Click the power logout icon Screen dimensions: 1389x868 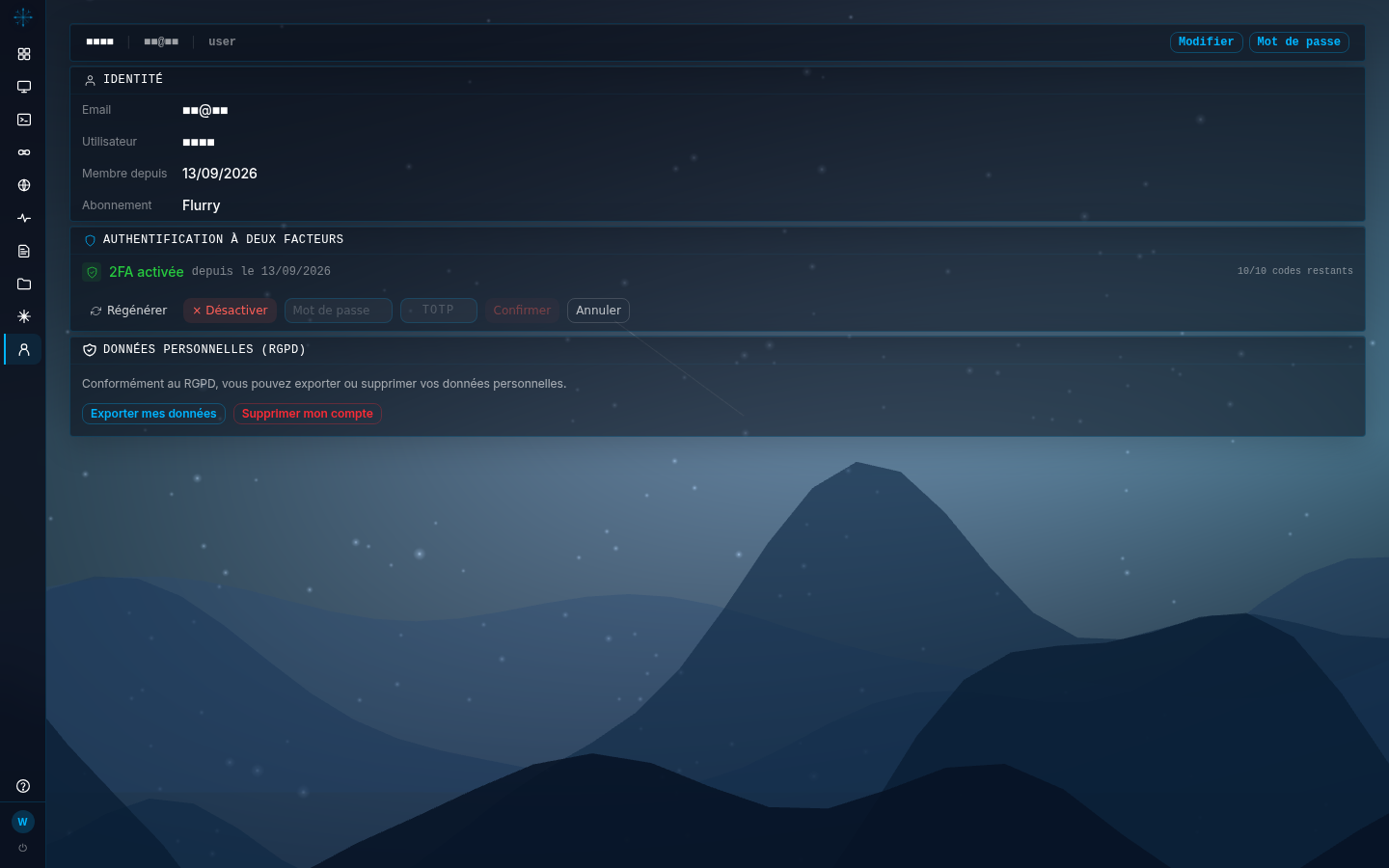pyautogui.click(x=23, y=848)
